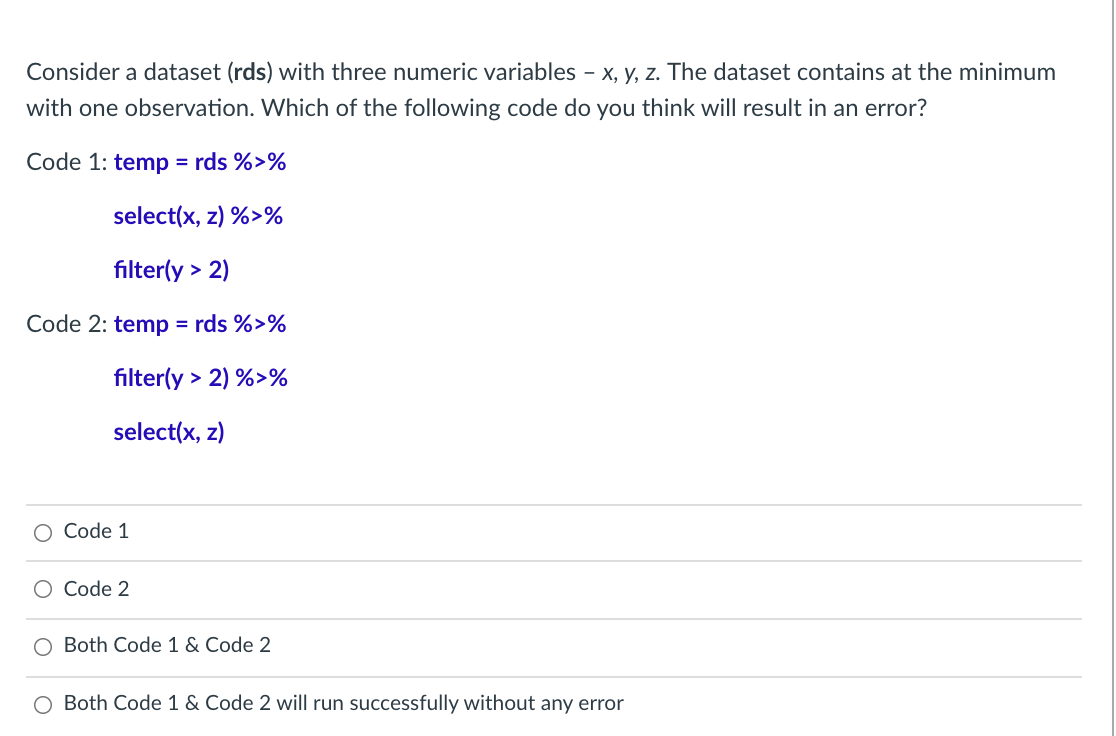Viewport: 1116px width, 736px height.
Task: Click the filter(y > 2) line in Code 1
Action: coord(171,270)
